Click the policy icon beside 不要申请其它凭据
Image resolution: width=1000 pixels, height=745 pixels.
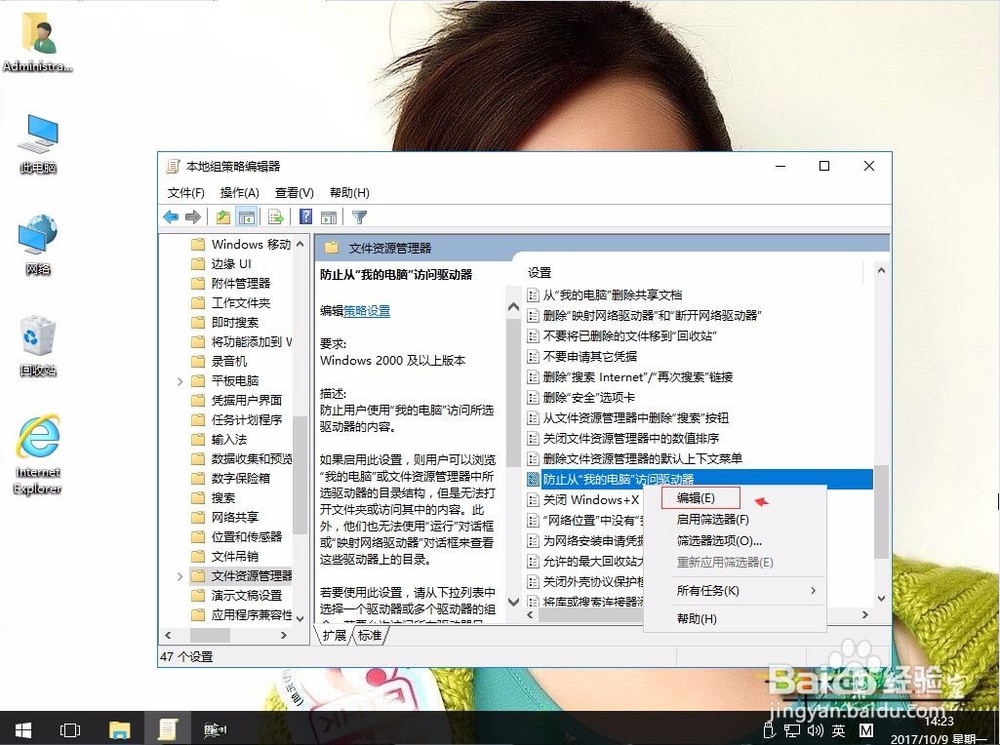coord(533,357)
